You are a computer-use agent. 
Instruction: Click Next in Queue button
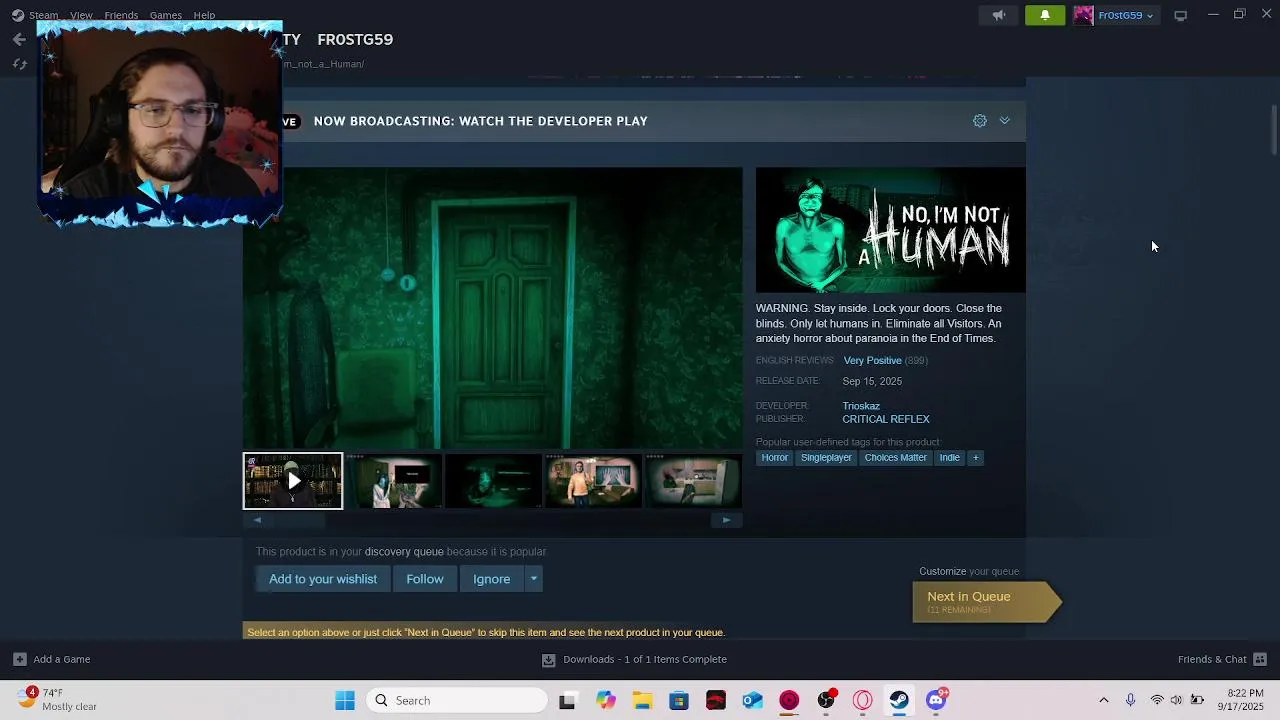pos(985,602)
